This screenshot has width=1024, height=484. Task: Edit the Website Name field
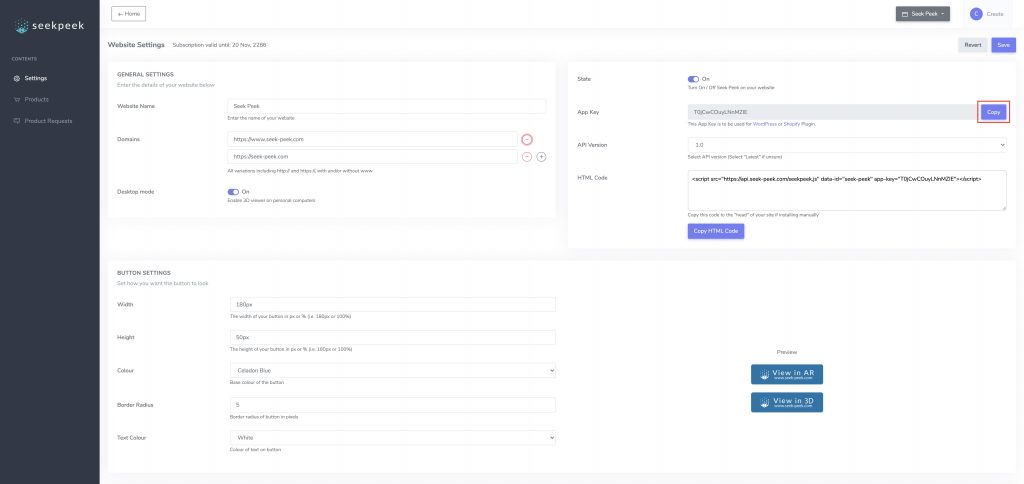pos(387,106)
